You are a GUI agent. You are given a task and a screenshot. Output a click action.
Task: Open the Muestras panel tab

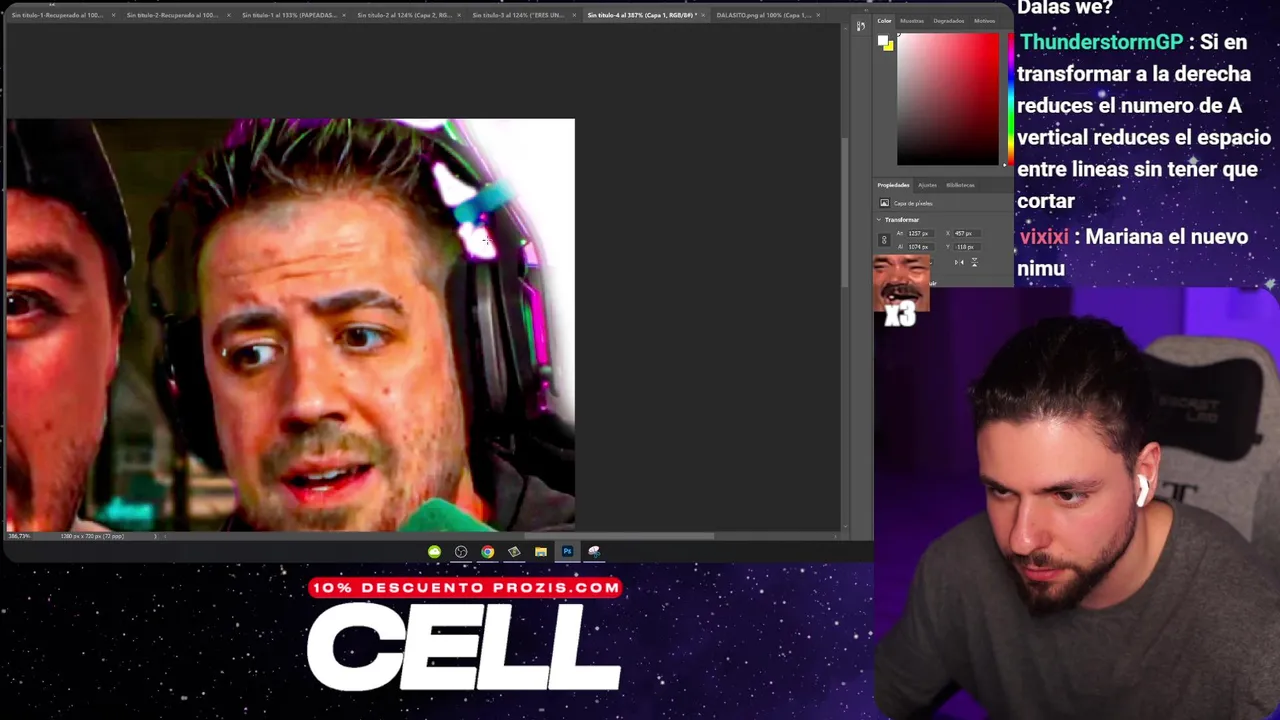tap(912, 21)
